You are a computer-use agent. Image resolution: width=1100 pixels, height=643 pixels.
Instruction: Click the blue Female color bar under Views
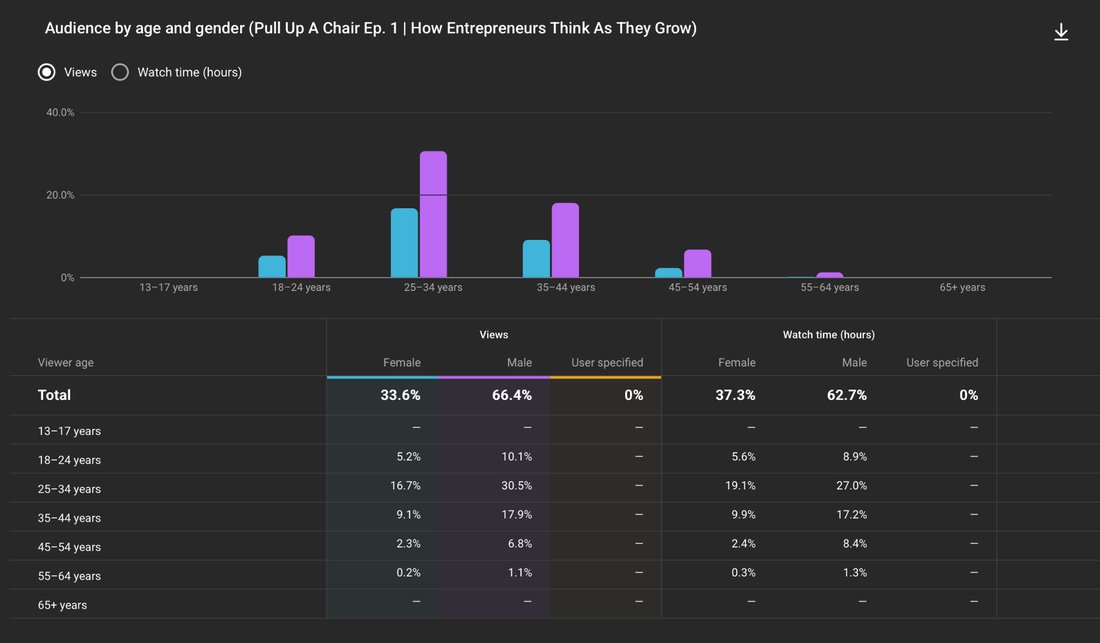382,377
